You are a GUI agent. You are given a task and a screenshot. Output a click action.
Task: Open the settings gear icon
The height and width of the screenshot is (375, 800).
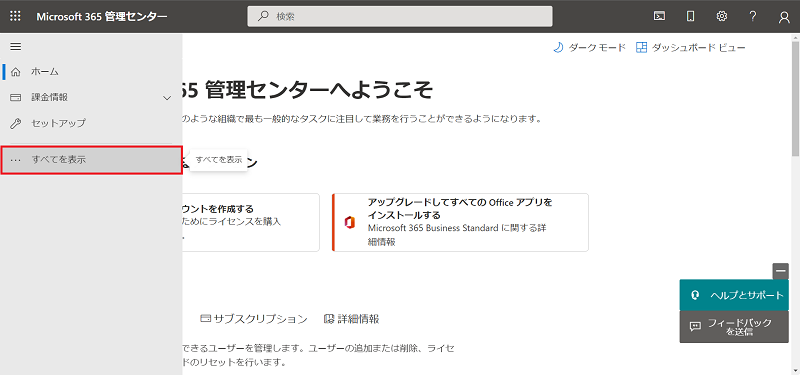(x=721, y=16)
